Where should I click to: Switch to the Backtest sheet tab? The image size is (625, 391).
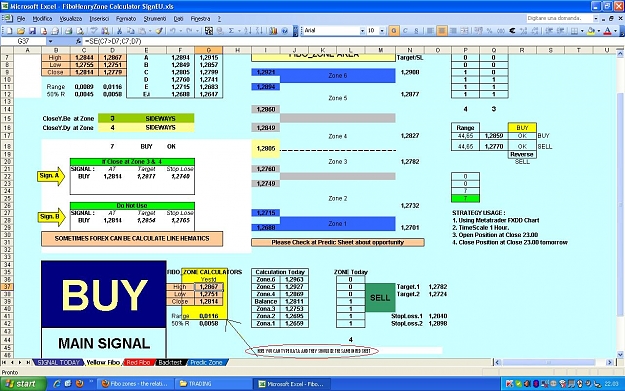169,362
